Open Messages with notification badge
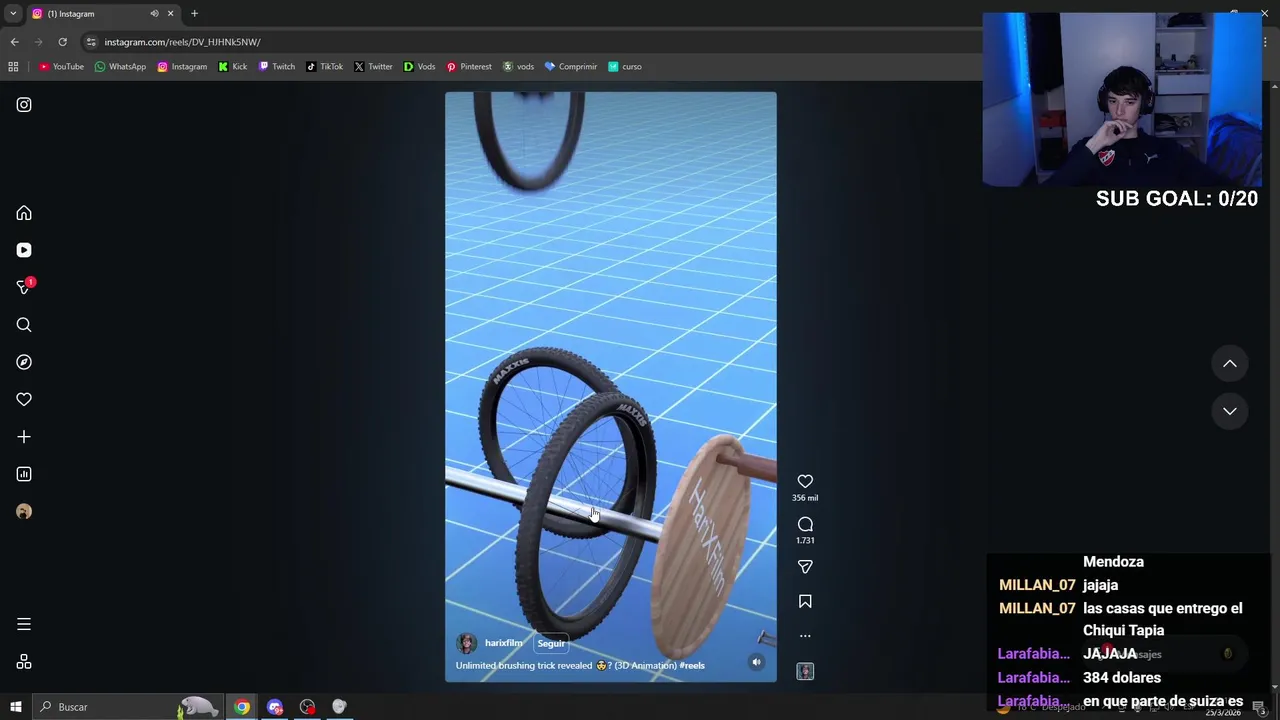 point(24,287)
